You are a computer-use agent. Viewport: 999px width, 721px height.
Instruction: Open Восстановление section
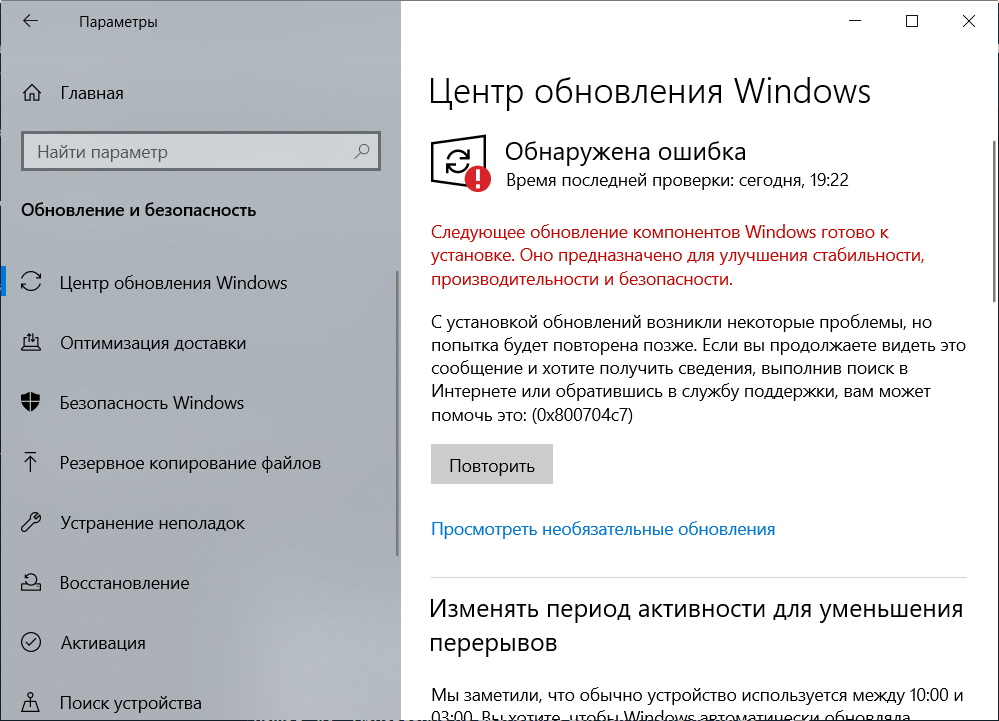[x=125, y=583]
